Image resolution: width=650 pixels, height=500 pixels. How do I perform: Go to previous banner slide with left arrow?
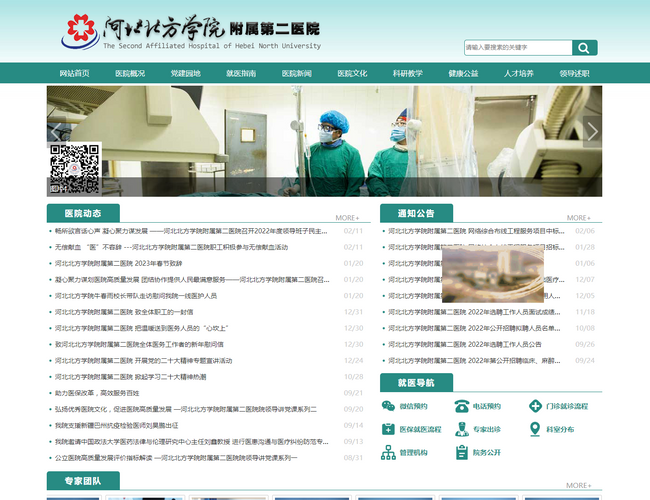point(57,131)
